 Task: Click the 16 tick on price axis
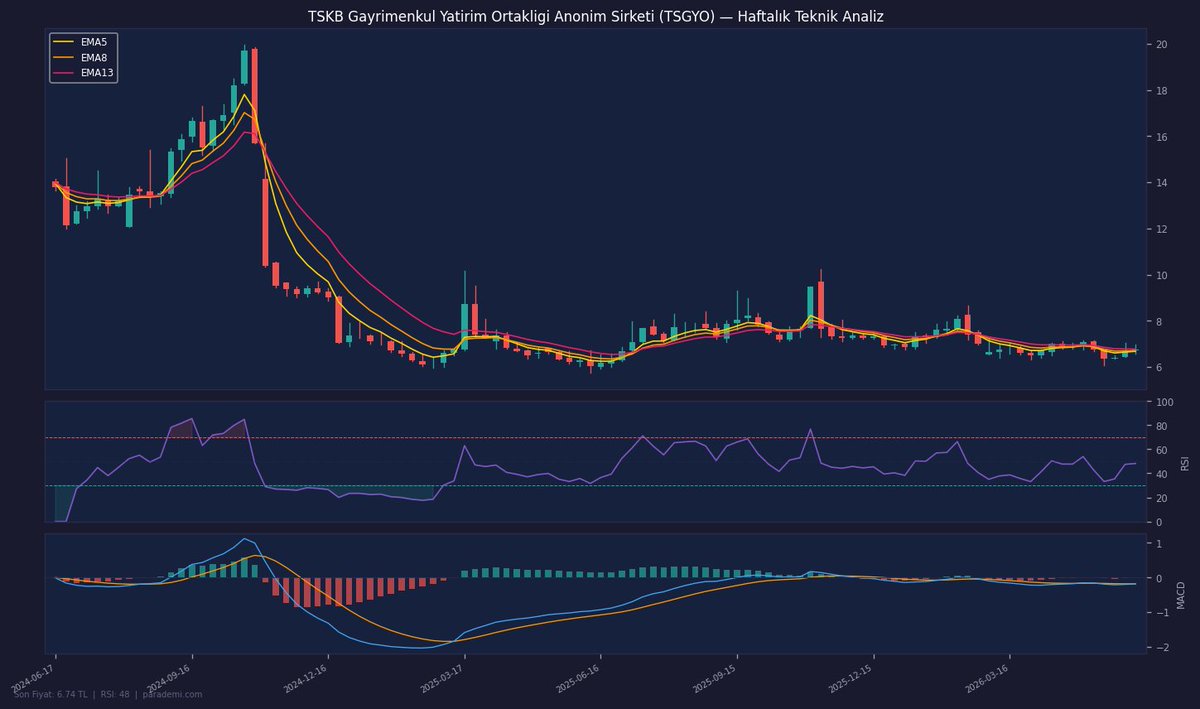point(1162,137)
